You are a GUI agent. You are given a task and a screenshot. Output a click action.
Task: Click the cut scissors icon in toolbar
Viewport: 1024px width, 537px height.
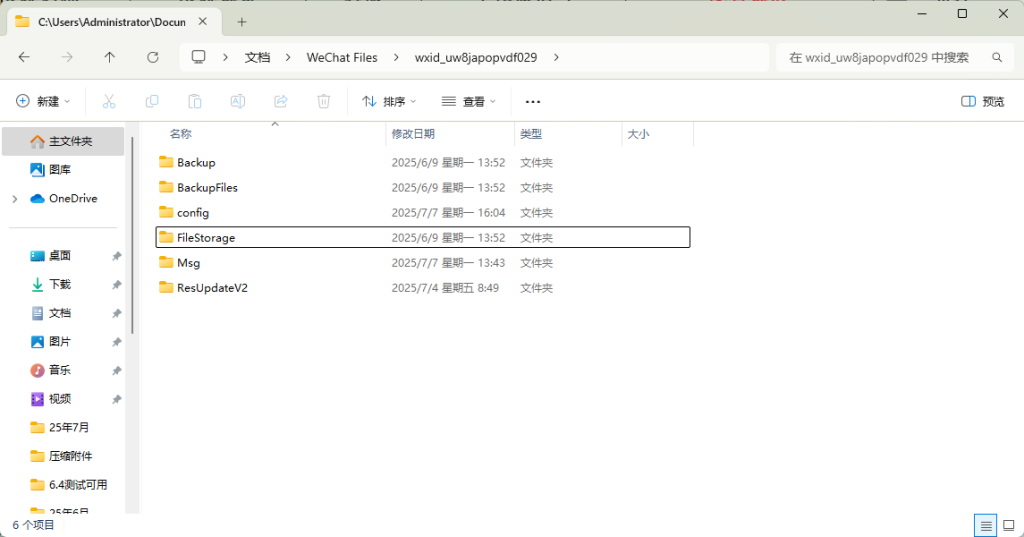109,101
